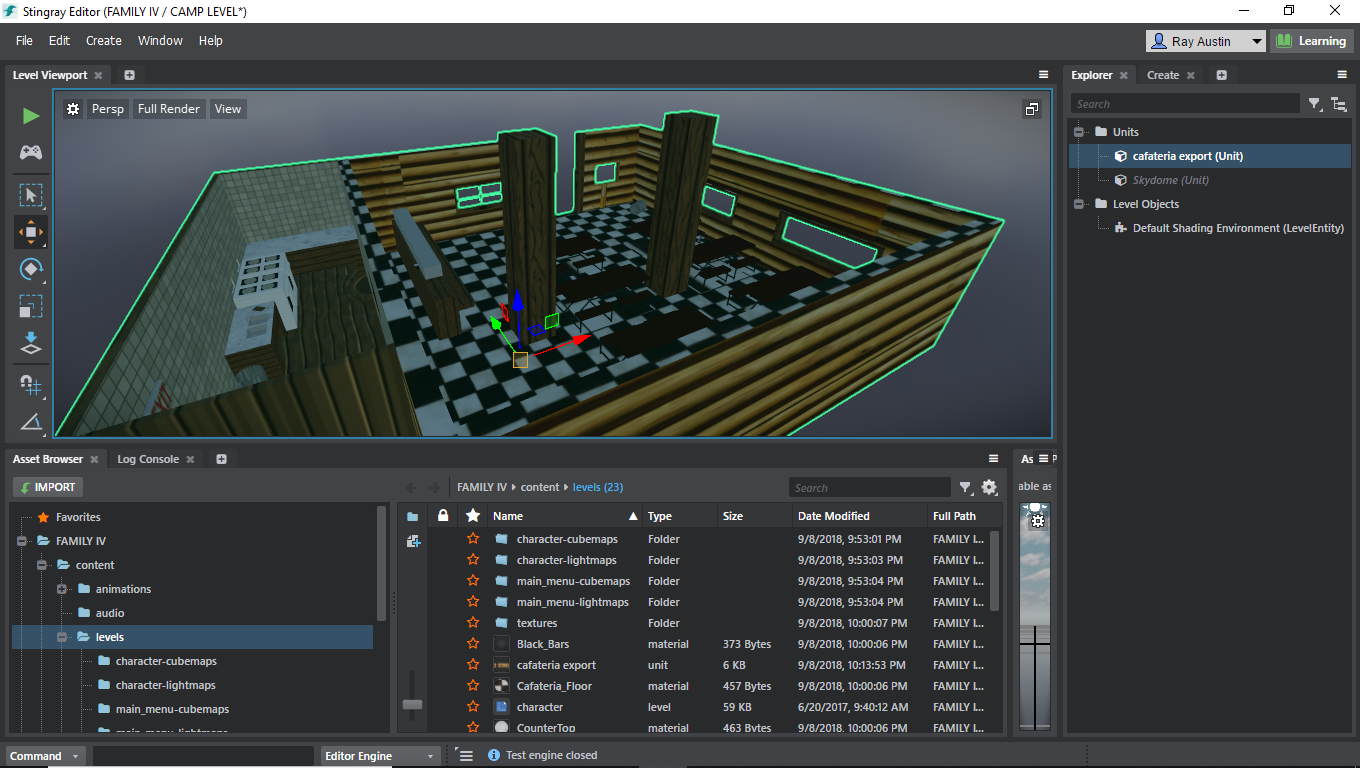This screenshot has height=768, width=1360.
Task: Open the Ray Austin account dropdown
Action: (x=1205, y=40)
